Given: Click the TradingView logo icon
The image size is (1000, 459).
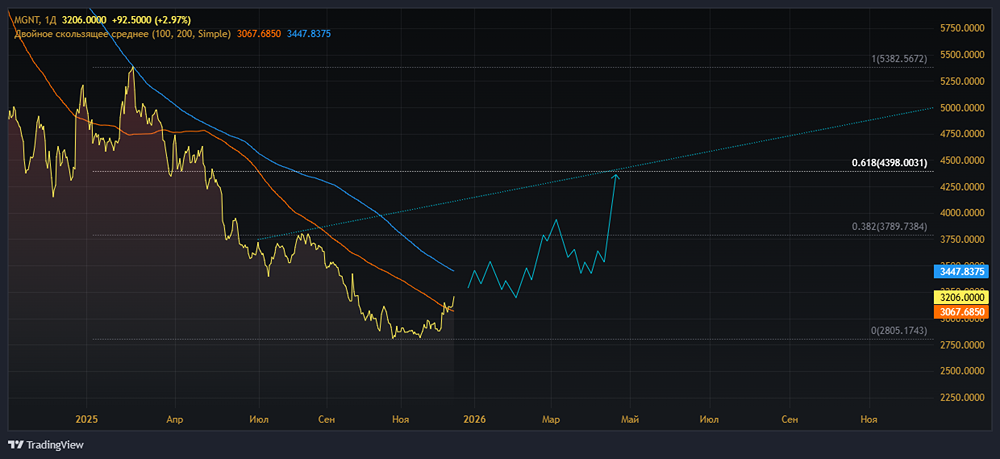Looking at the screenshot, I should [x=15, y=445].
